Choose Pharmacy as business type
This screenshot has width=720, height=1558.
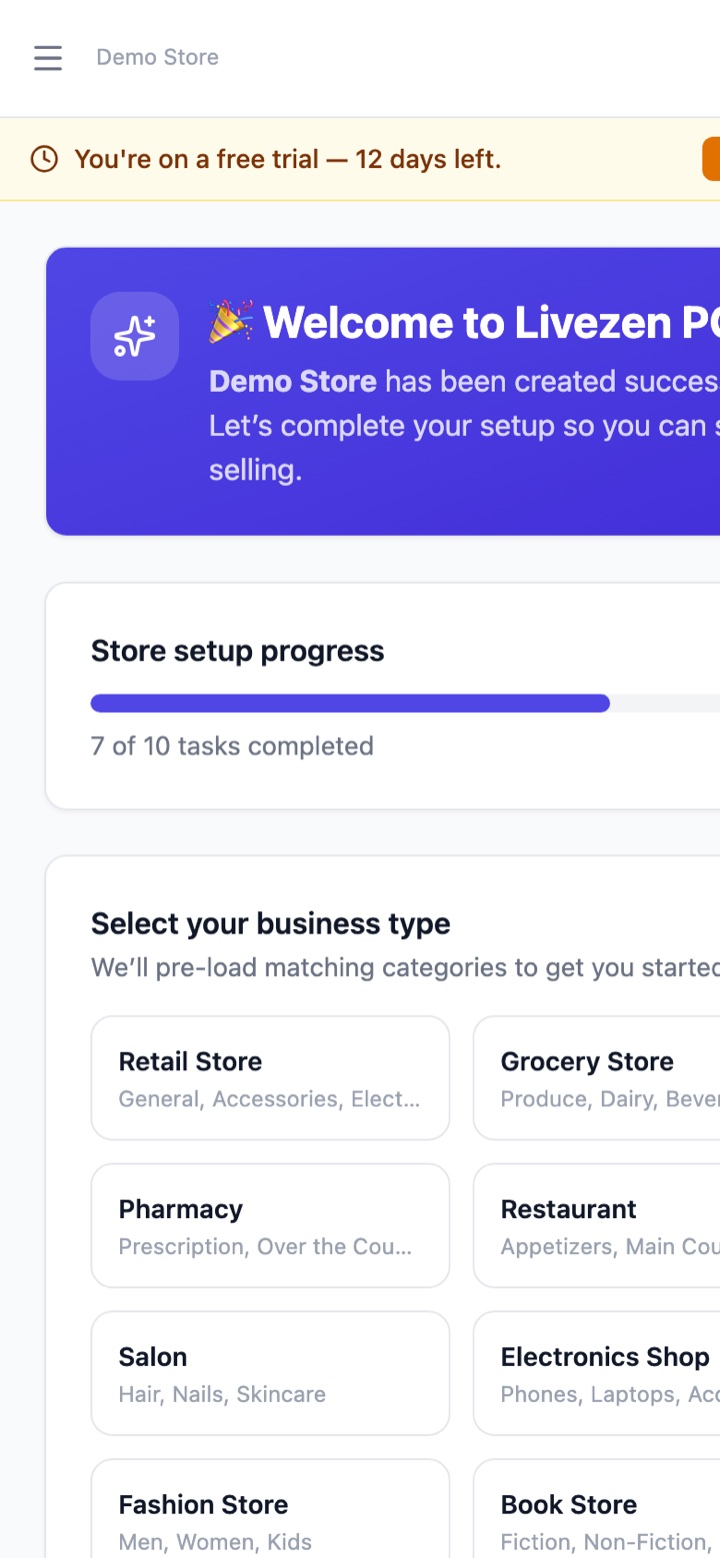click(x=270, y=1226)
